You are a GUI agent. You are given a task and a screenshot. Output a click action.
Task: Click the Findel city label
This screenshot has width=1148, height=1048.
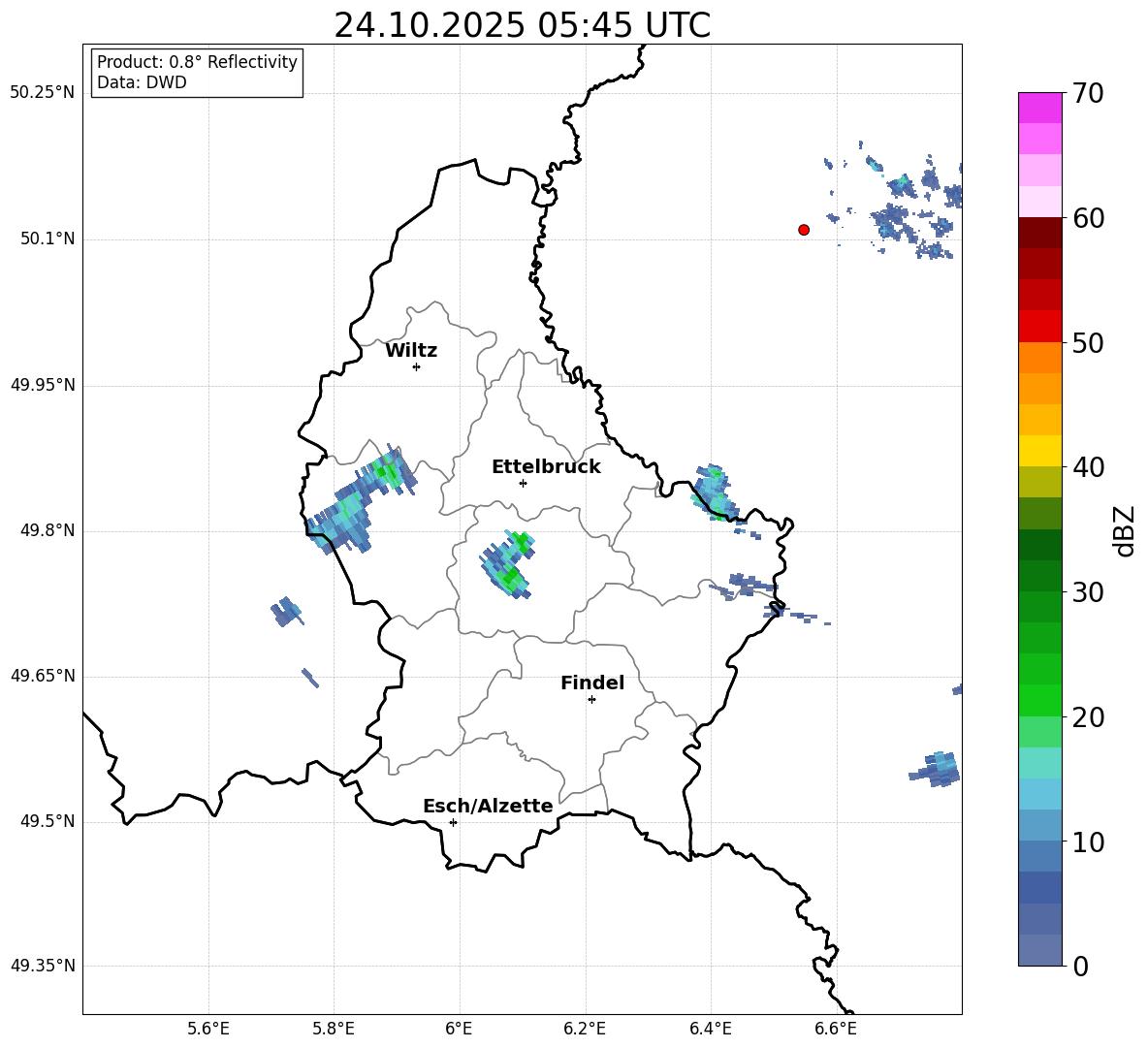click(x=592, y=683)
